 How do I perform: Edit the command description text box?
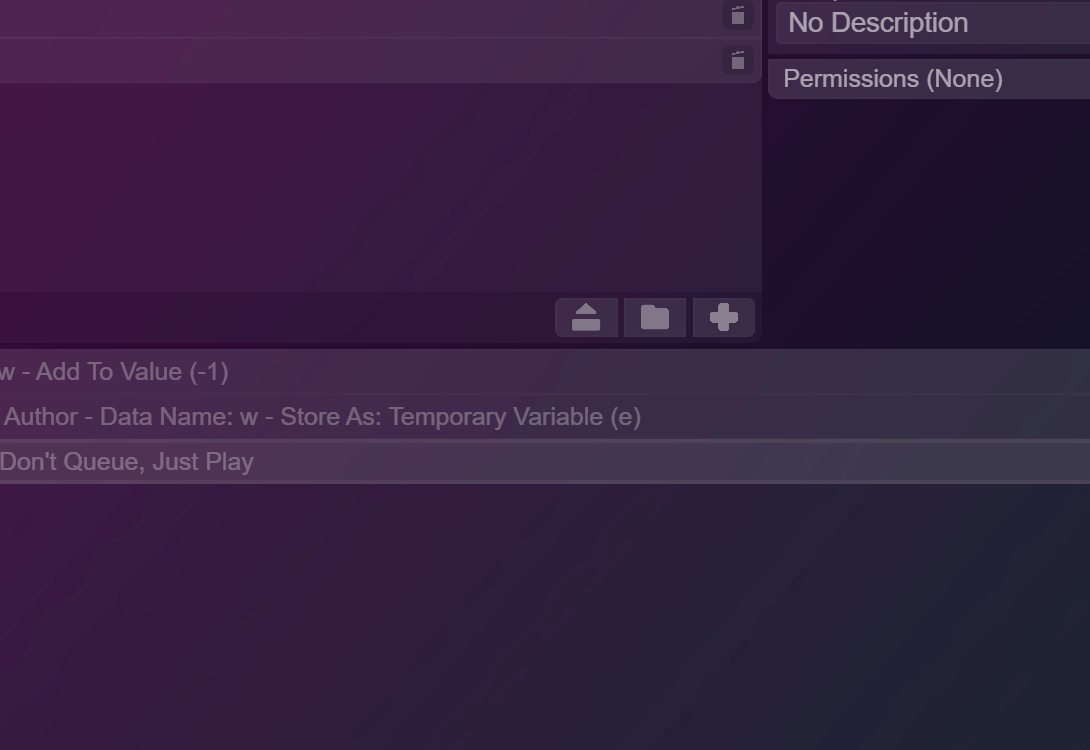933,23
